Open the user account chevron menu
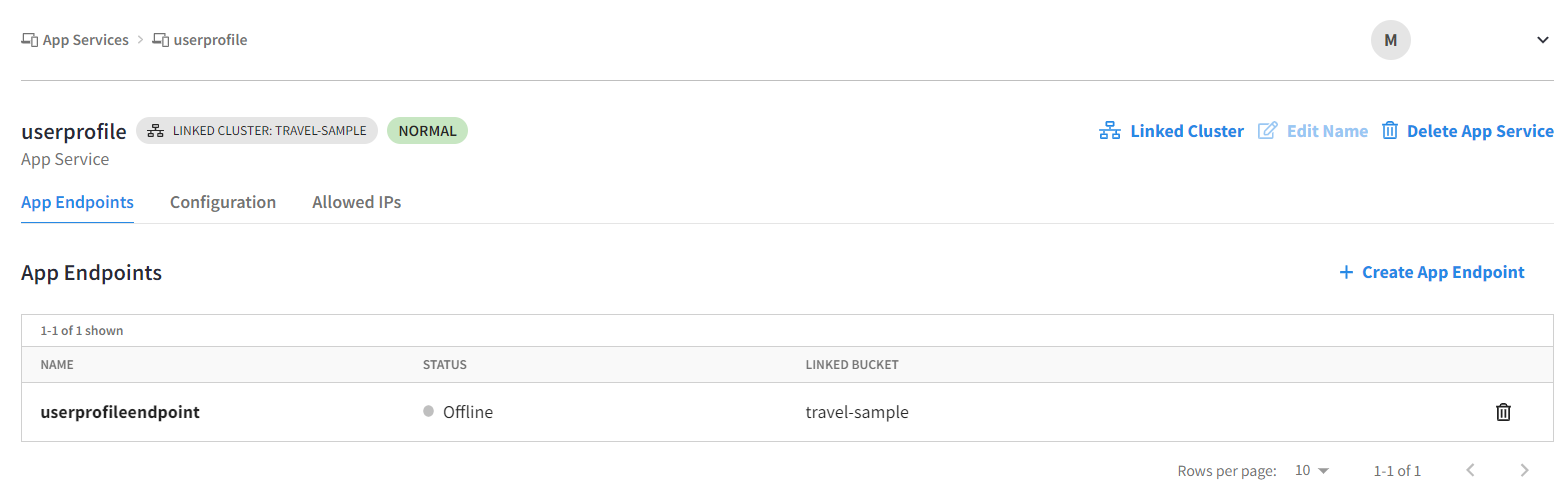This screenshot has width=1557, height=495. [1541, 40]
